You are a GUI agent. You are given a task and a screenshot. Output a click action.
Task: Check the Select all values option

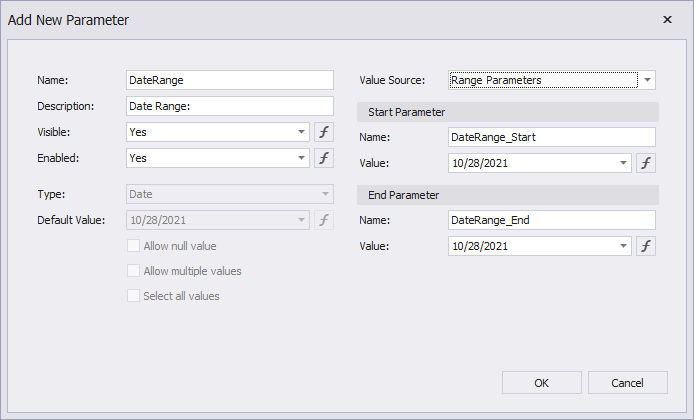point(134,296)
